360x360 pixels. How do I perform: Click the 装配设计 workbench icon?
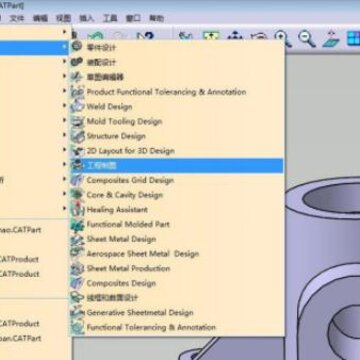click(x=77, y=62)
